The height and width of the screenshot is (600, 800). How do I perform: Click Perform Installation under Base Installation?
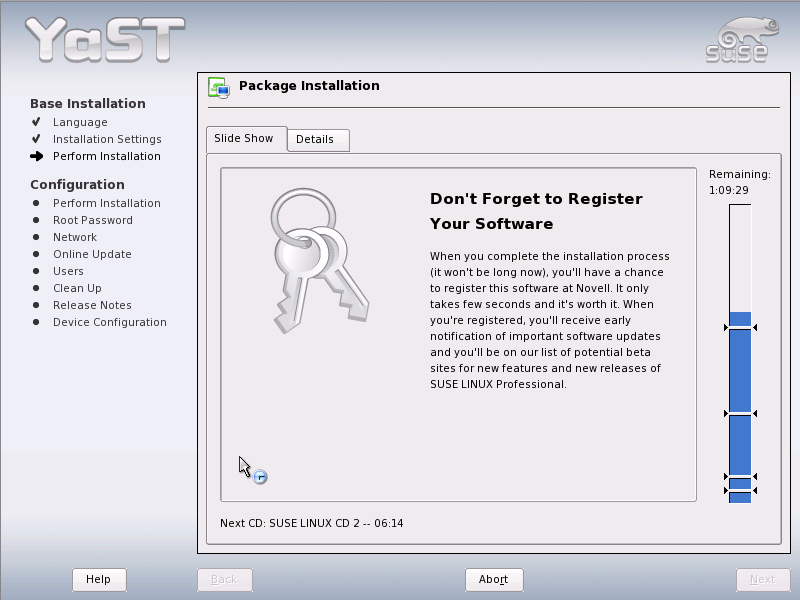coord(107,156)
